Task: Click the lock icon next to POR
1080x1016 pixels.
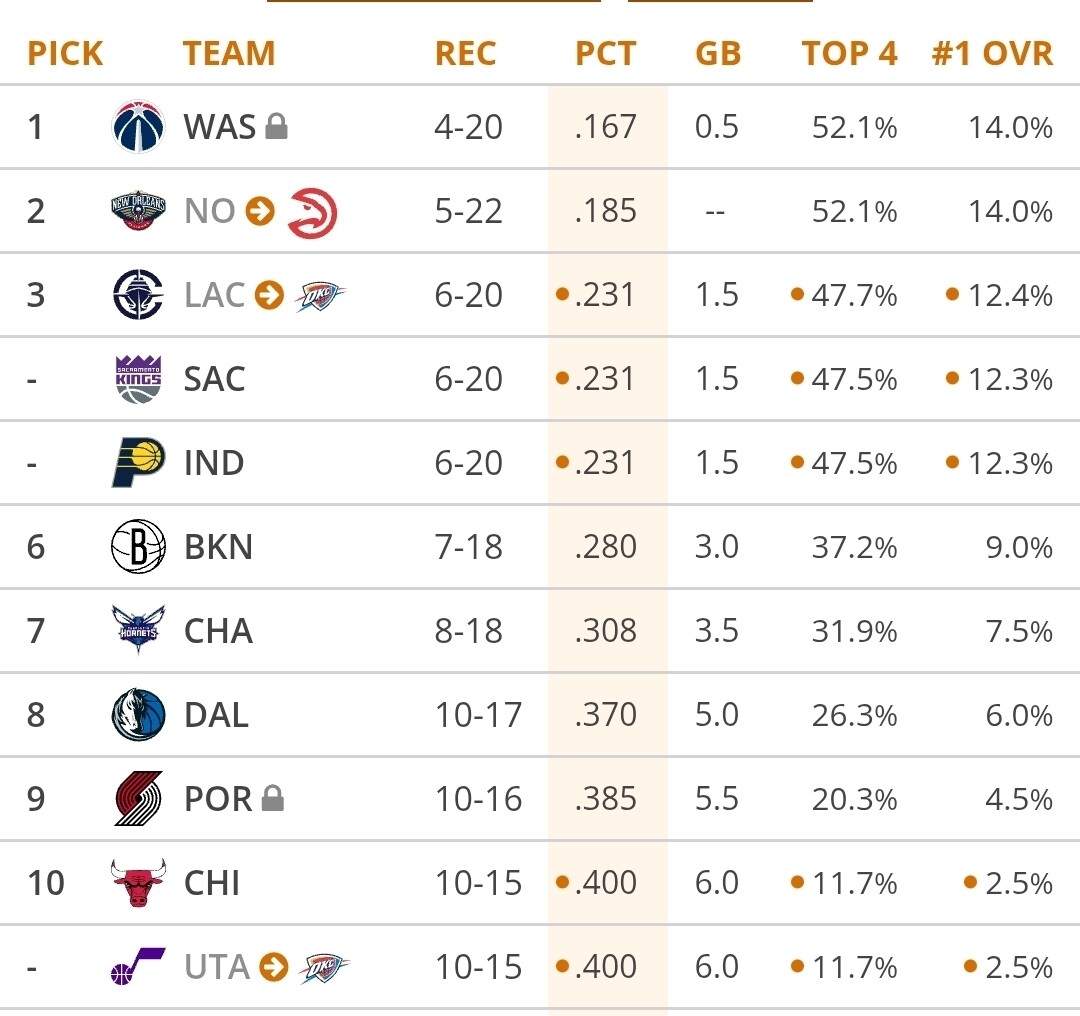Action: click(272, 799)
